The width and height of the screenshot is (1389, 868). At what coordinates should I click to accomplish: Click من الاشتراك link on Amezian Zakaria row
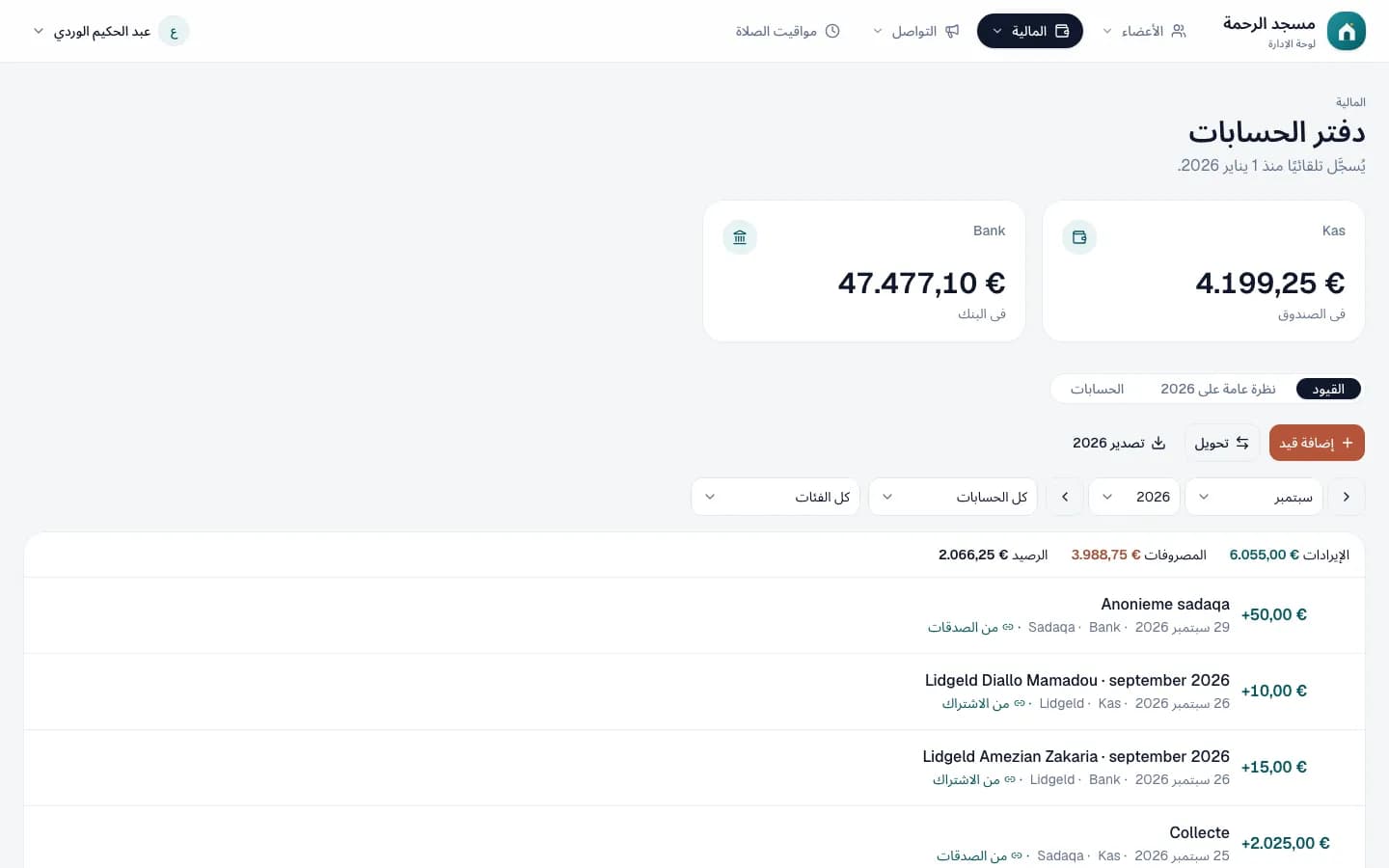tap(974, 779)
